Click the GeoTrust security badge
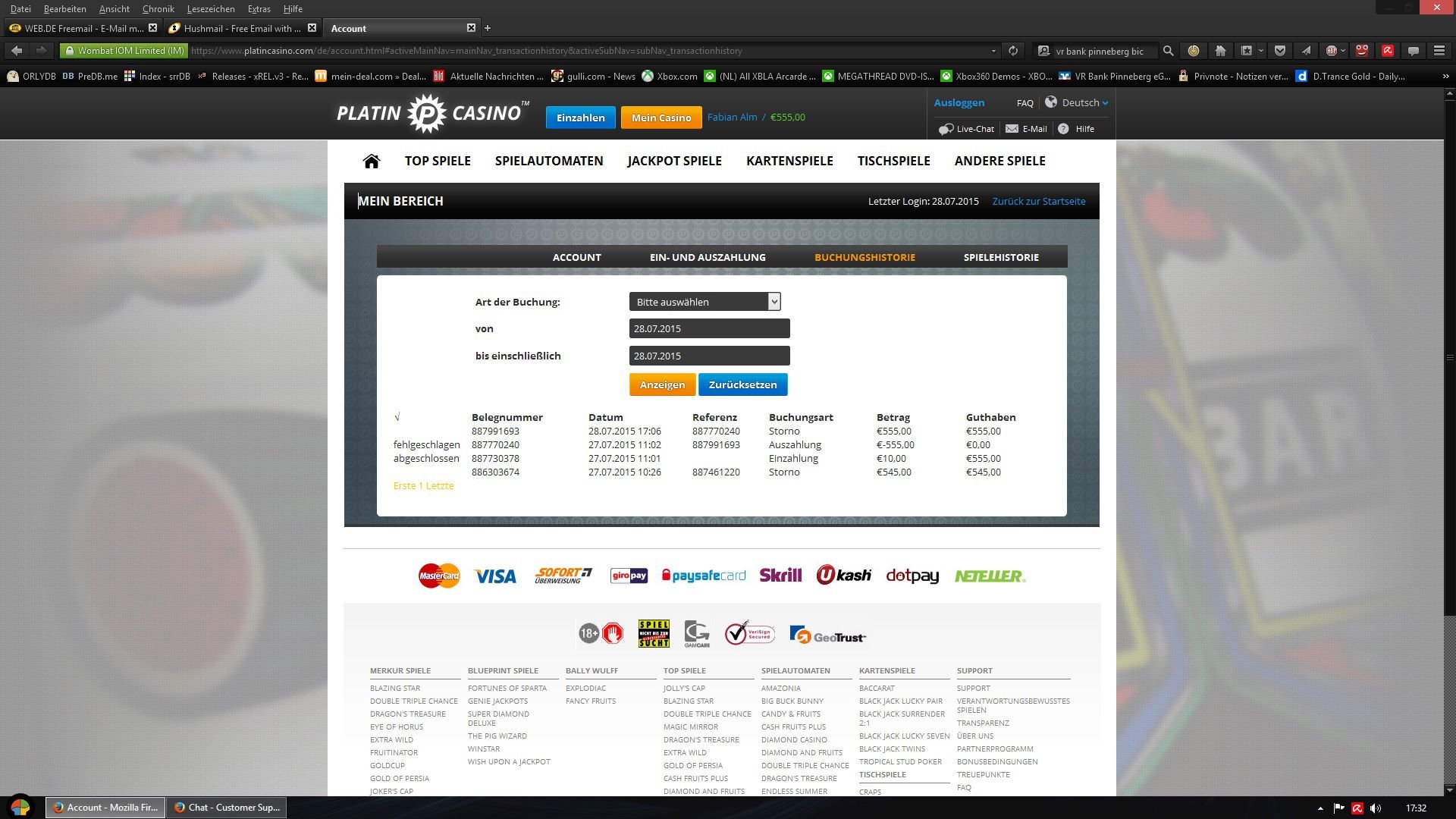1456x819 pixels. 827,635
